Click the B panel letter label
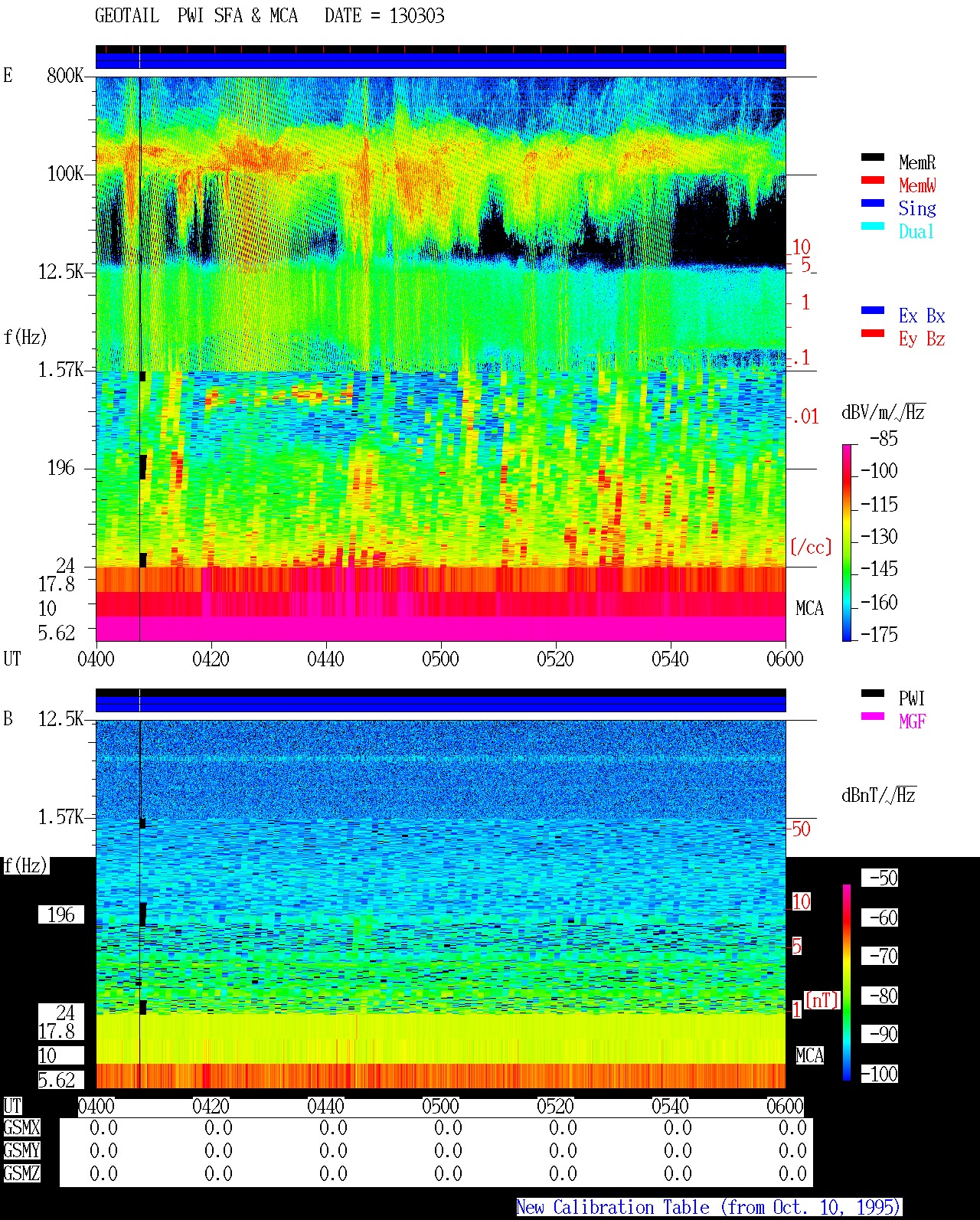 pos(8,719)
